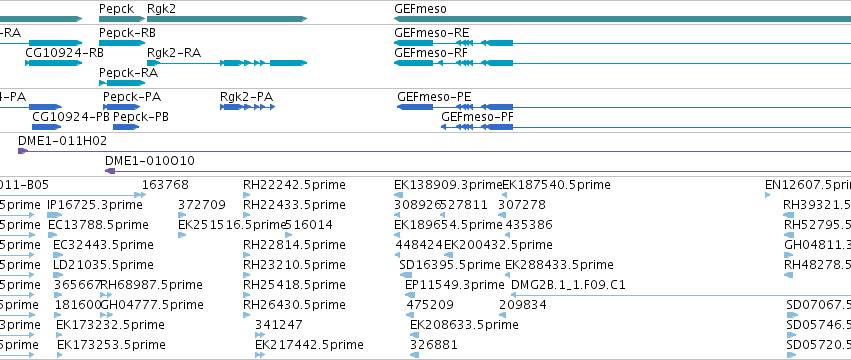Screen dimensions: 851x360
Task: Open EST EC32443.5prime
Action: pyautogui.click(x=103, y=245)
